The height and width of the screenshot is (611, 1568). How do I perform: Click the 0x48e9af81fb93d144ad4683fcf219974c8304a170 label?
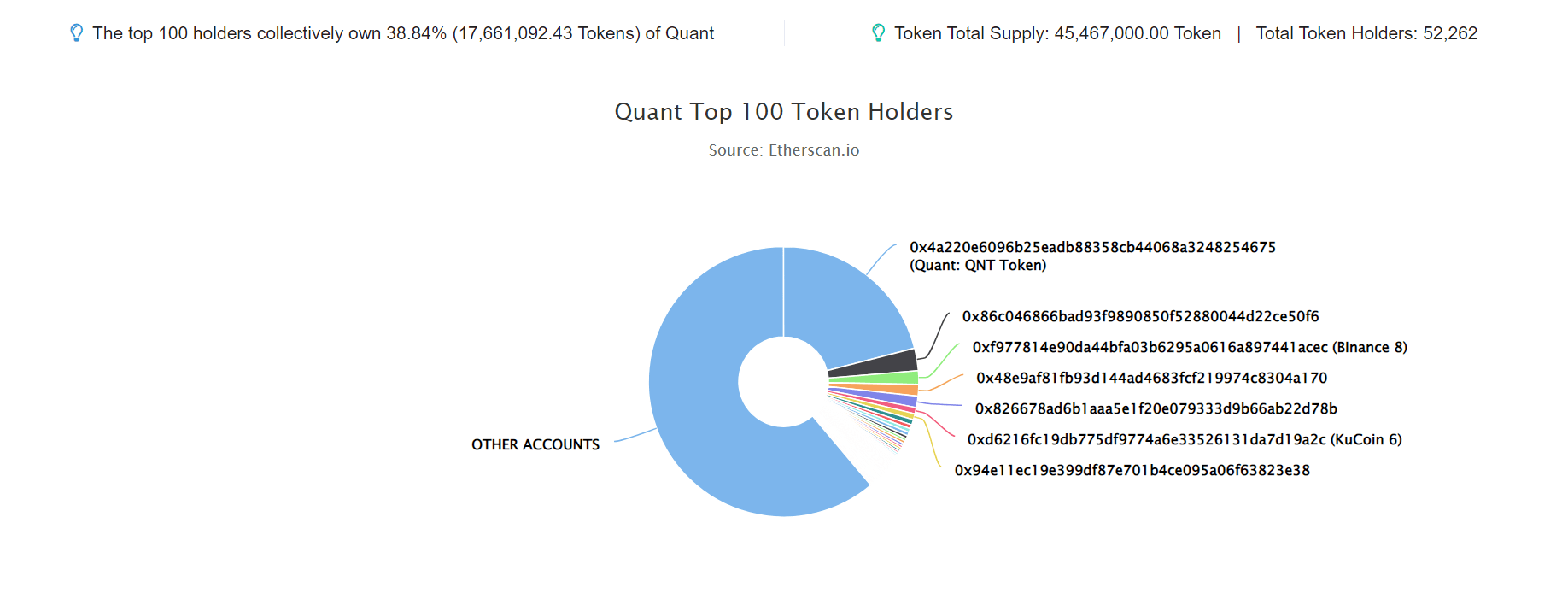tap(1151, 378)
